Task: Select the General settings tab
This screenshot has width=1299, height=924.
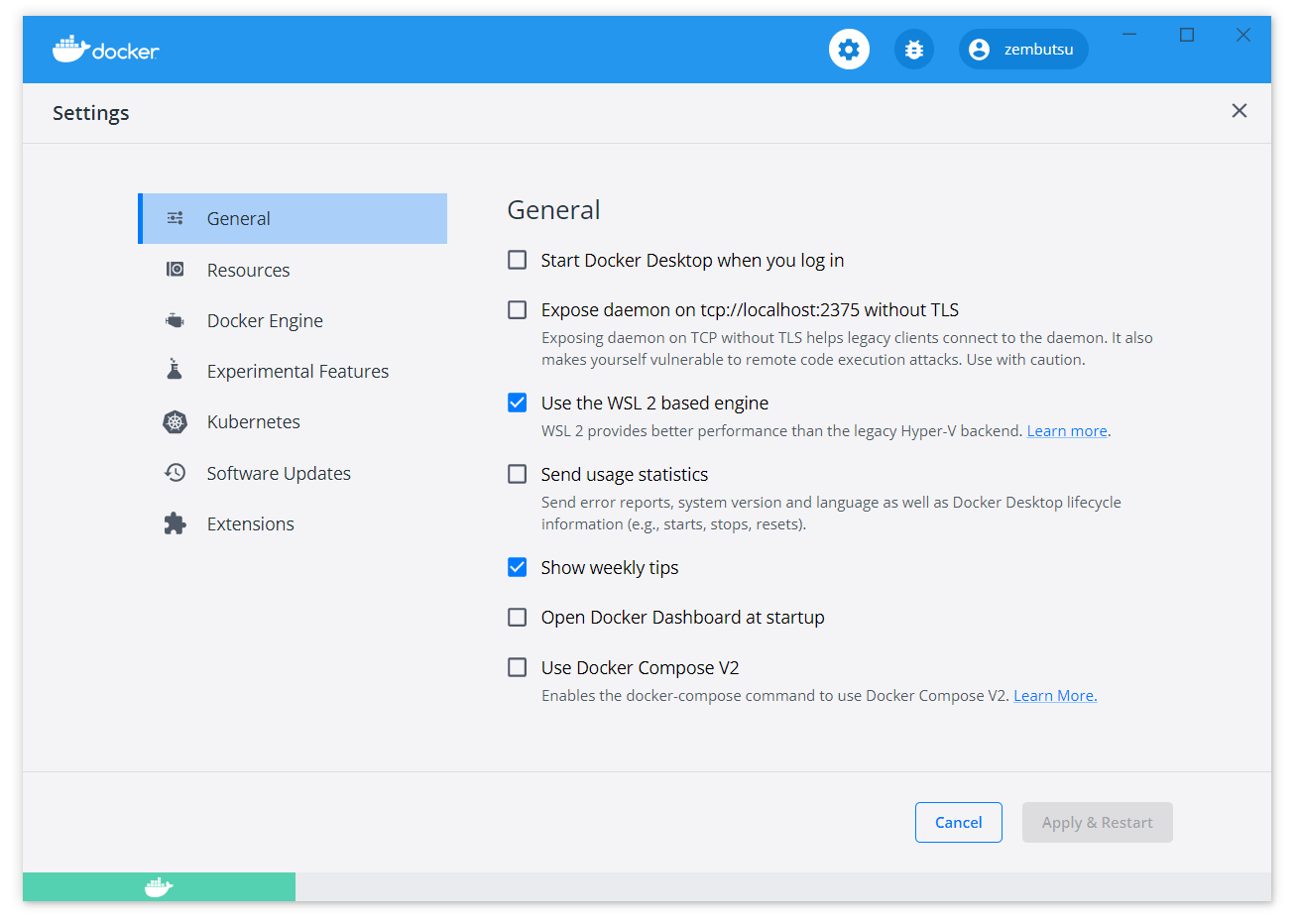Action: tap(293, 218)
